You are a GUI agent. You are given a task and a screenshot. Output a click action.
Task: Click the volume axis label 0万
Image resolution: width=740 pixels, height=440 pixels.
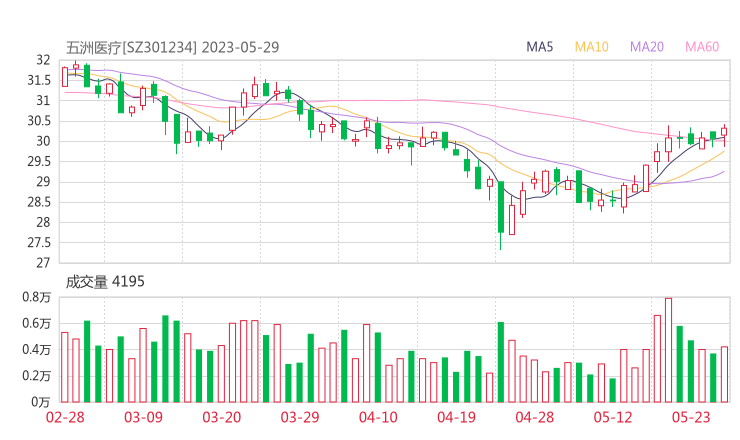click(x=41, y=402)
